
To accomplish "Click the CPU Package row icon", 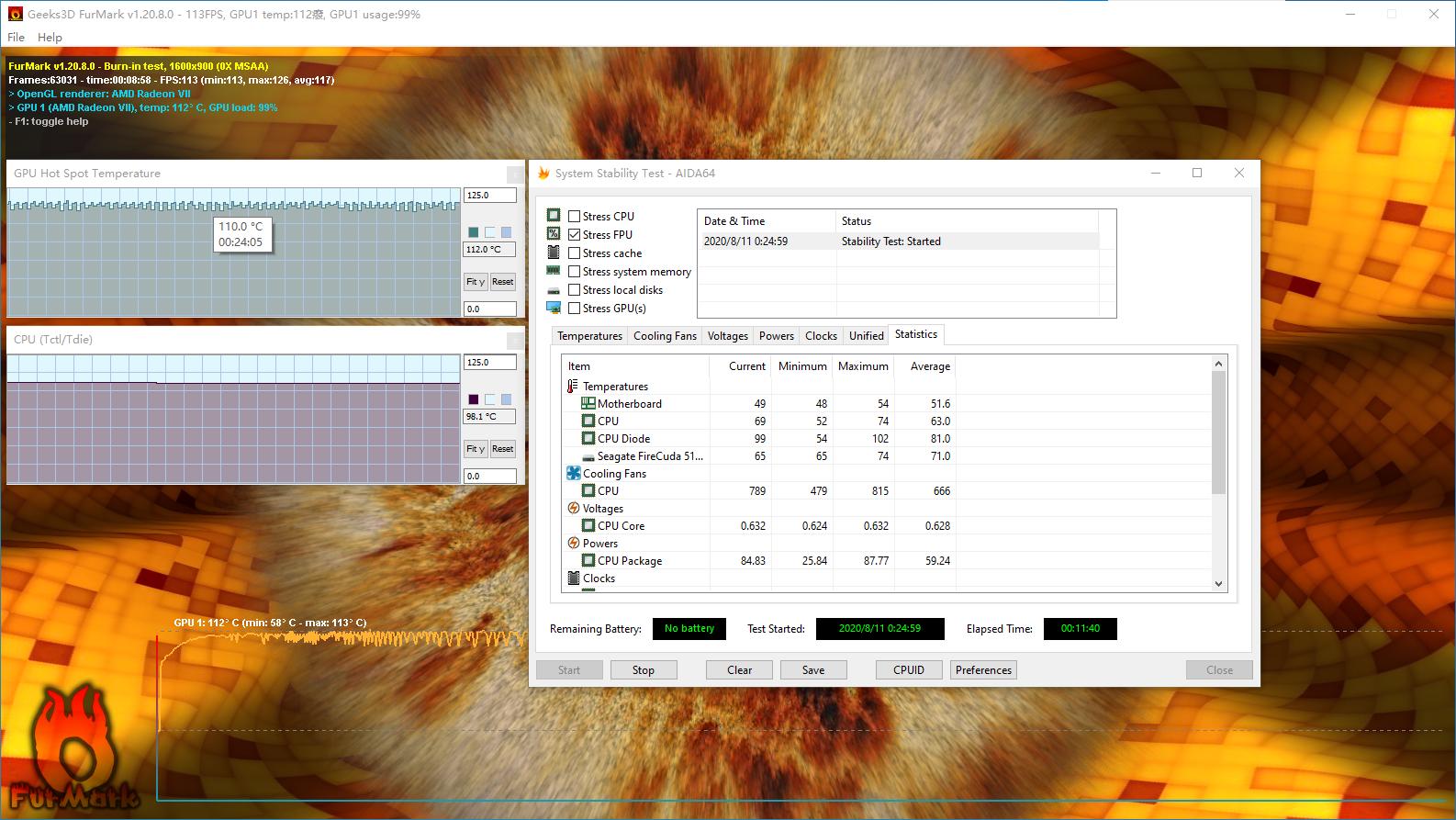I will click(588, 560).
